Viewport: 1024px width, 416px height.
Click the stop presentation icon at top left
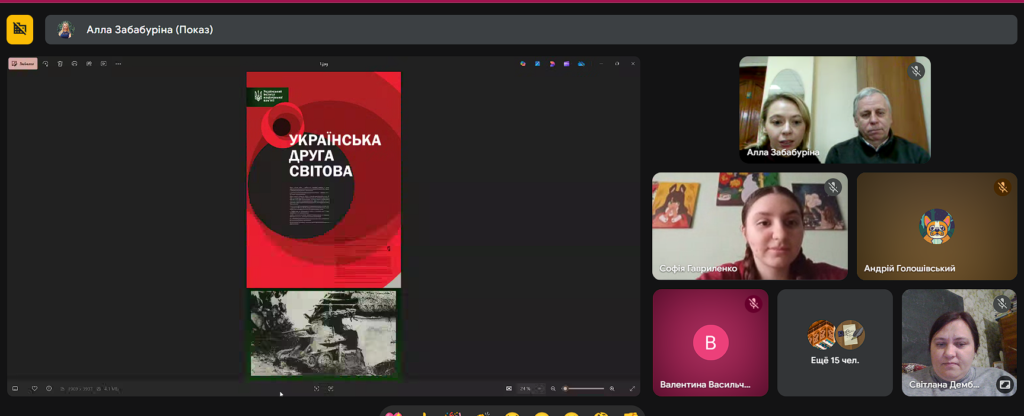tap(20, 29)
